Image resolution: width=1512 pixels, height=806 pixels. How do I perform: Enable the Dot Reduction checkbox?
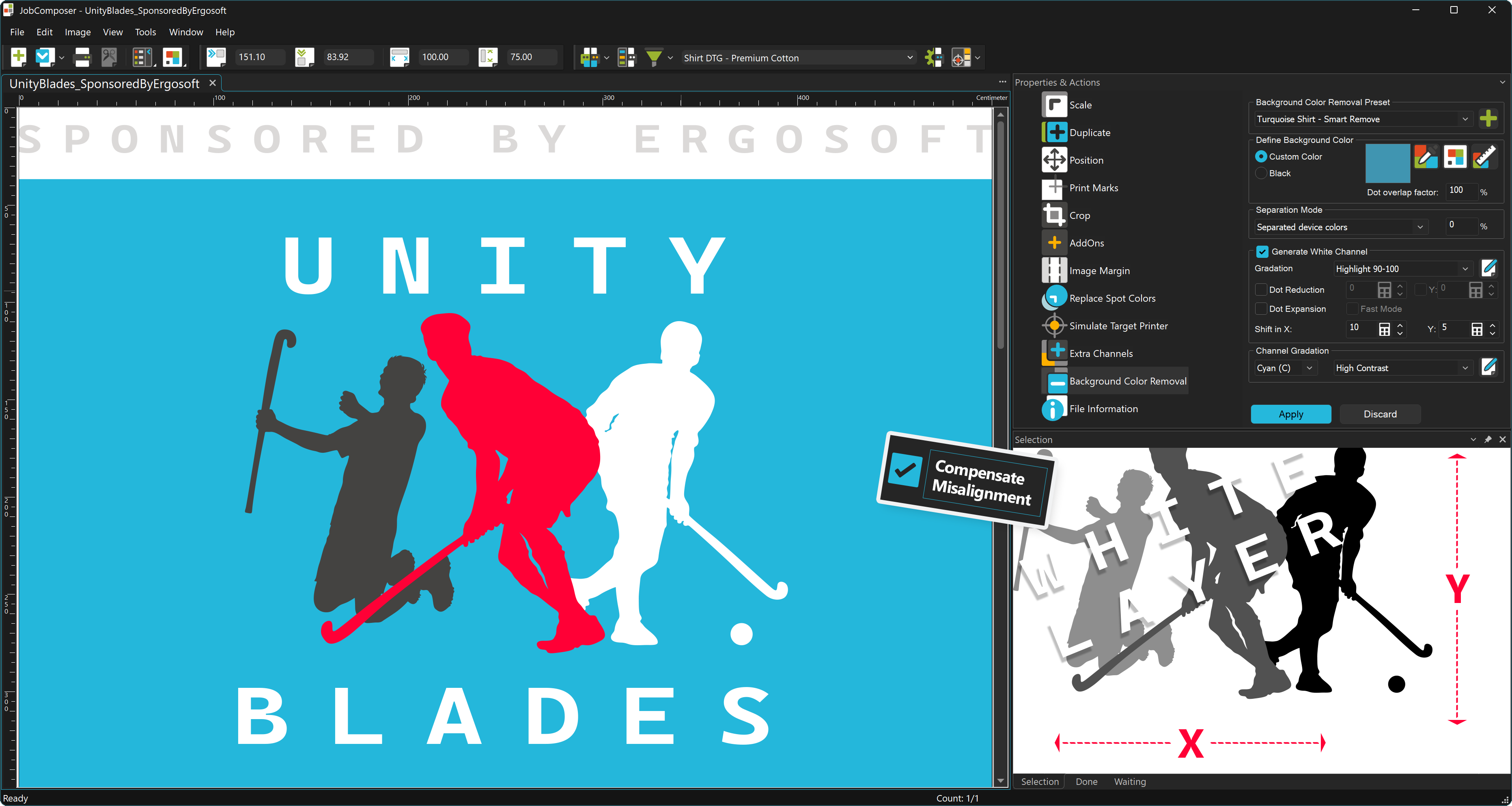point(1260,290)
